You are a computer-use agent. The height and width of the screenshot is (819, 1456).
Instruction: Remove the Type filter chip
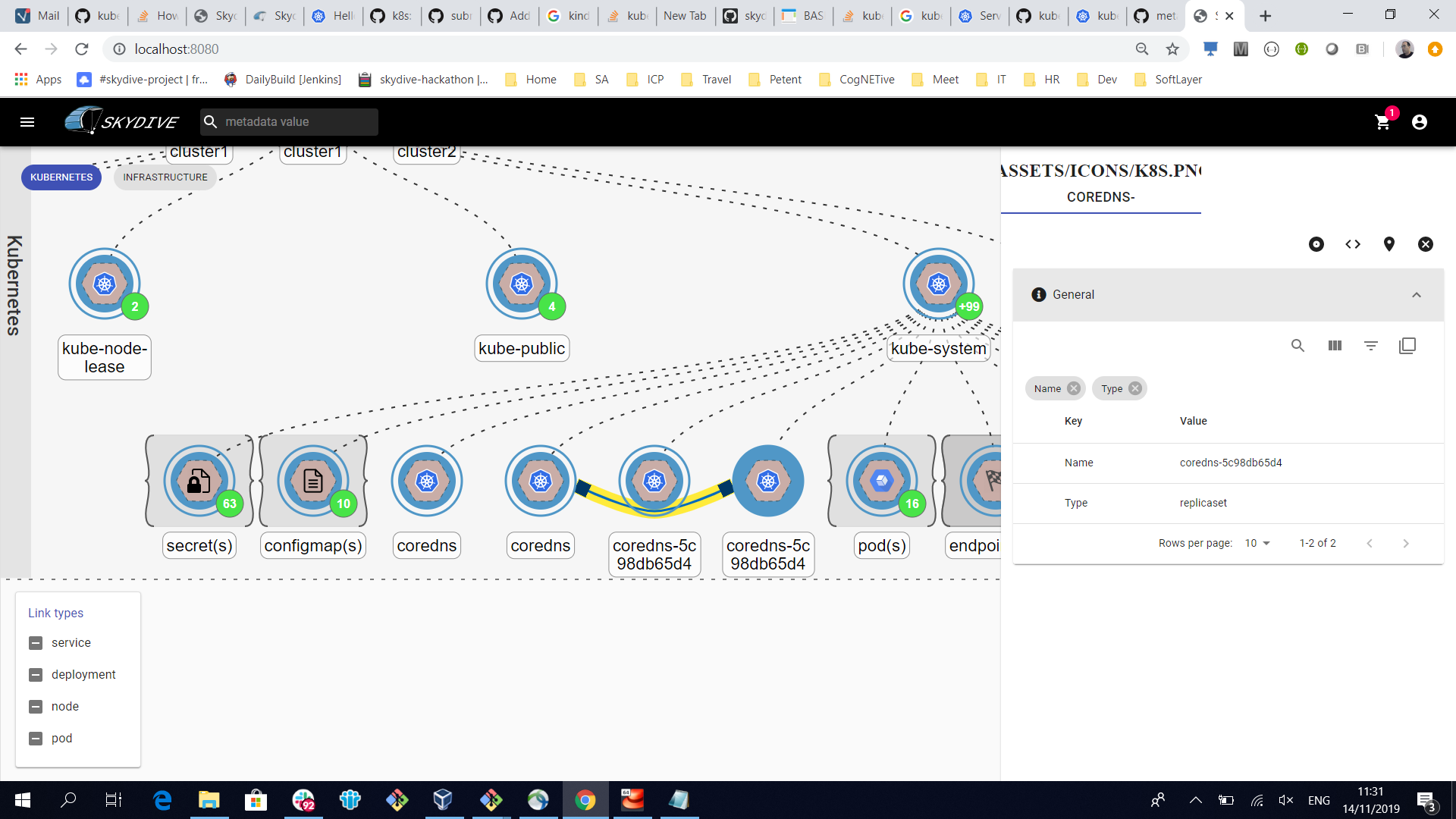[x=1135, y=388]
